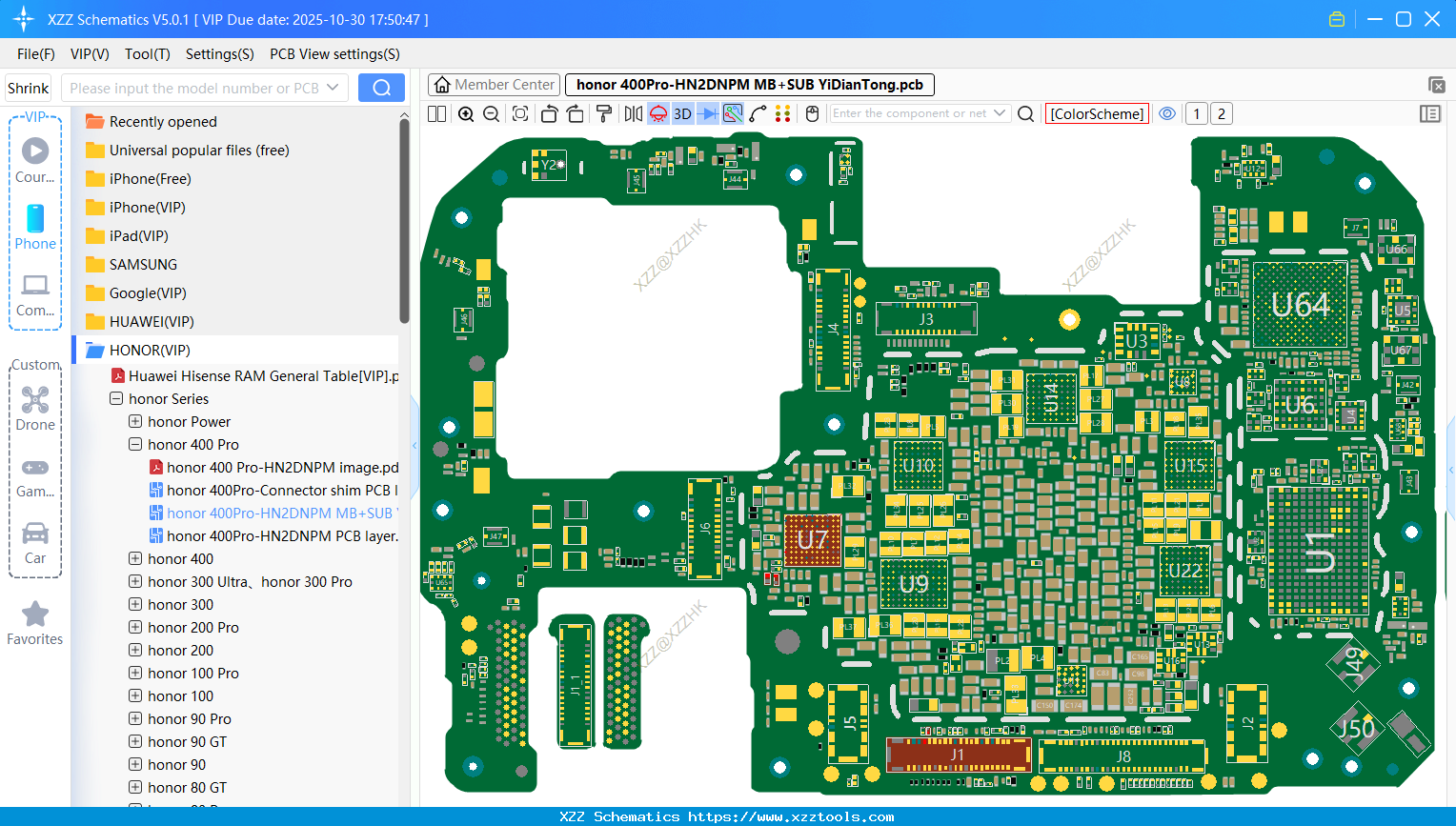
Task: Select the Computer category icon
Action: coord(35,295)
